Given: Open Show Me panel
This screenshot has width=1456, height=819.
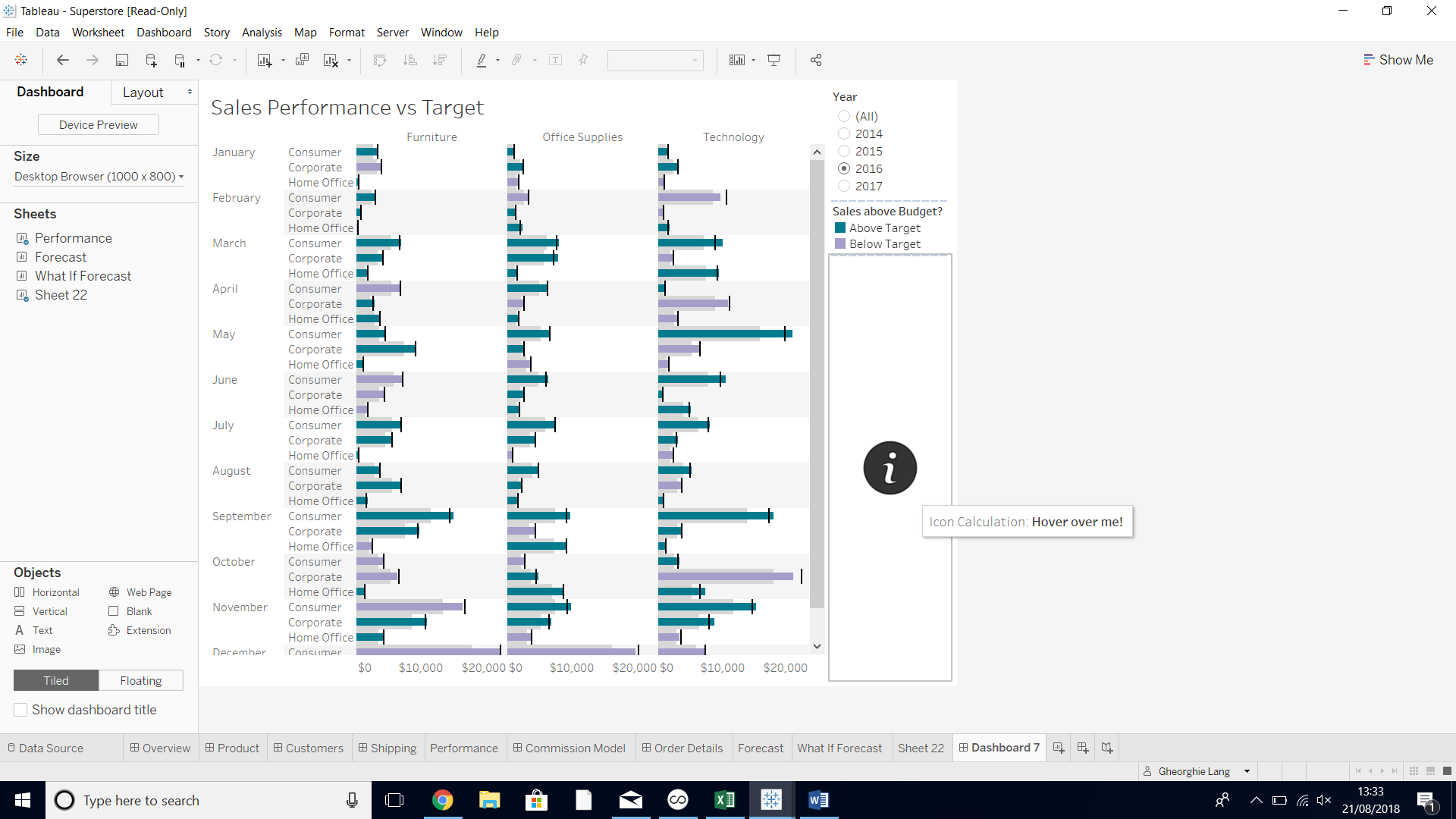Looking at the screenshot, I should (x=1399, y=59).
